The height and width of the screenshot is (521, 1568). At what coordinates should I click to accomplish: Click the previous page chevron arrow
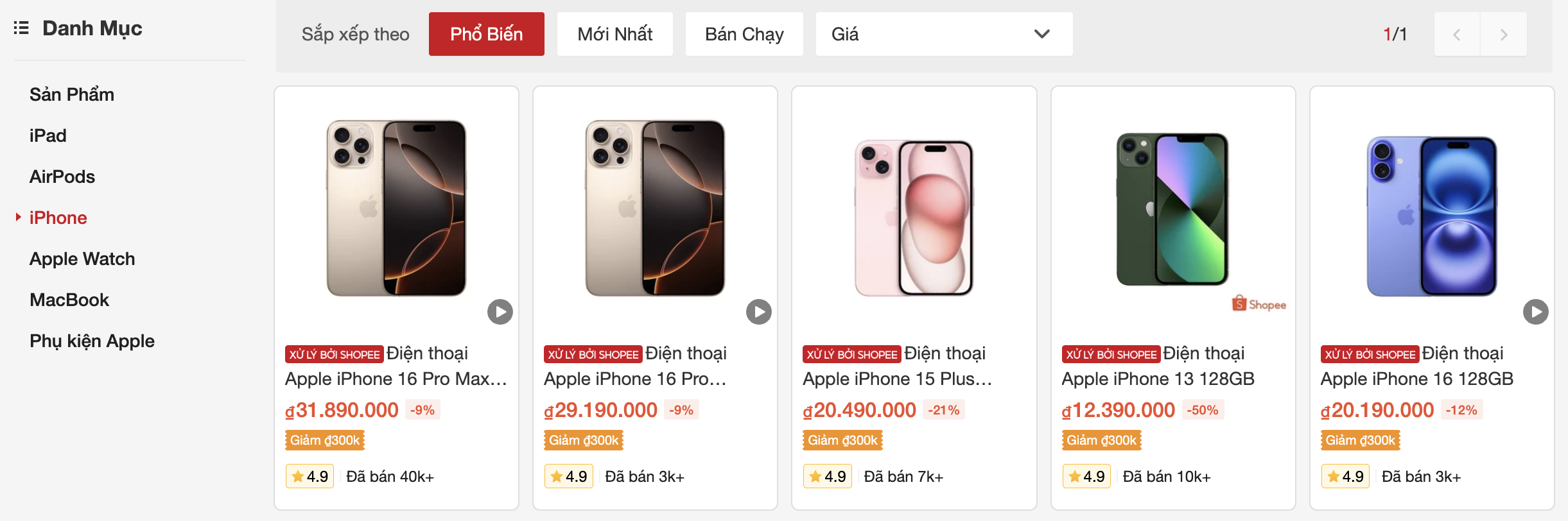click(x=1457, y=34)
